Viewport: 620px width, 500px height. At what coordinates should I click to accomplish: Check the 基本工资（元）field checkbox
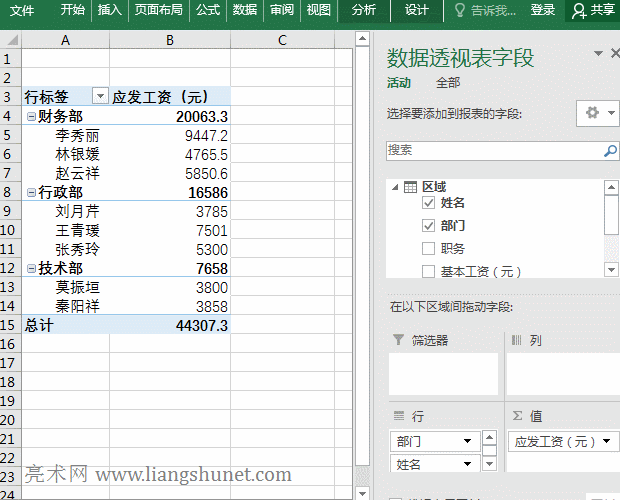[x=428, y=272]
